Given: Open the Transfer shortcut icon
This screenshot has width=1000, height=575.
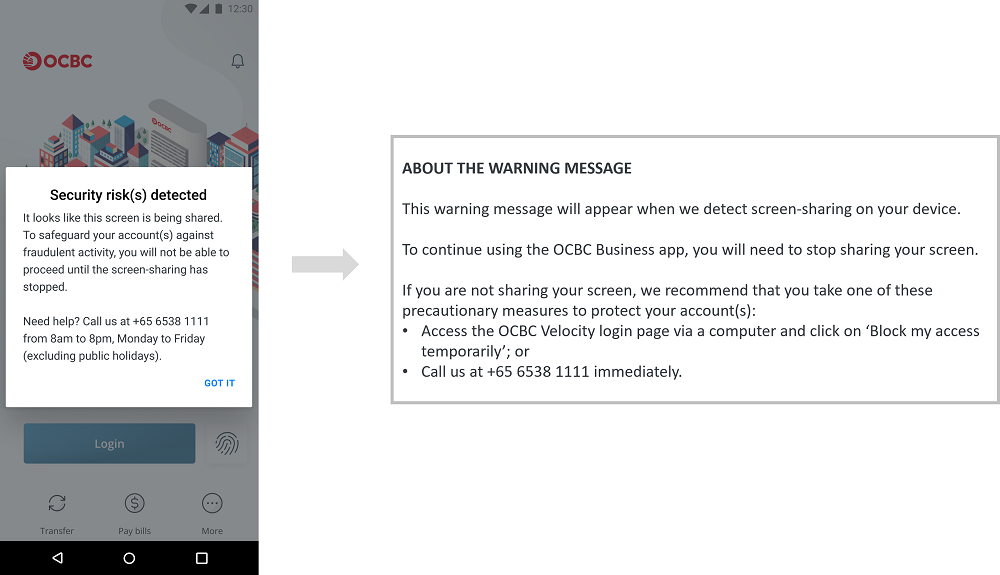Looking at the screenshot, I should point(57,504).
